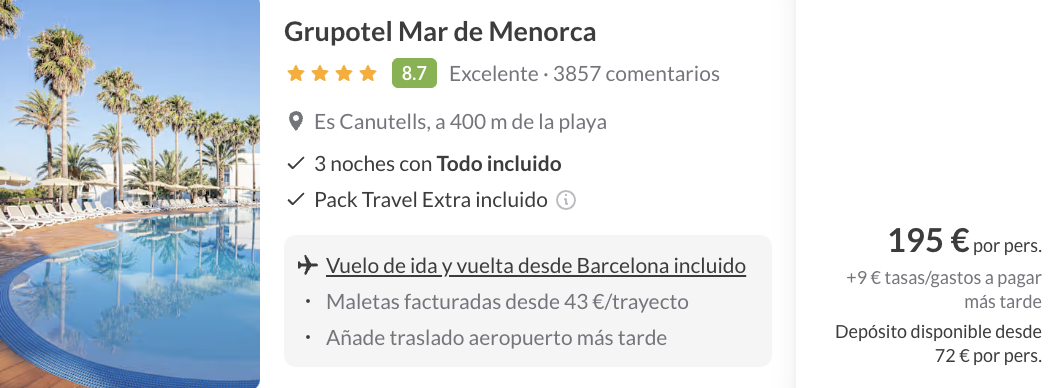Click the green 8.7 rating badge
1062x388 pixels.
pyautogui.click(x=414, y=73)
